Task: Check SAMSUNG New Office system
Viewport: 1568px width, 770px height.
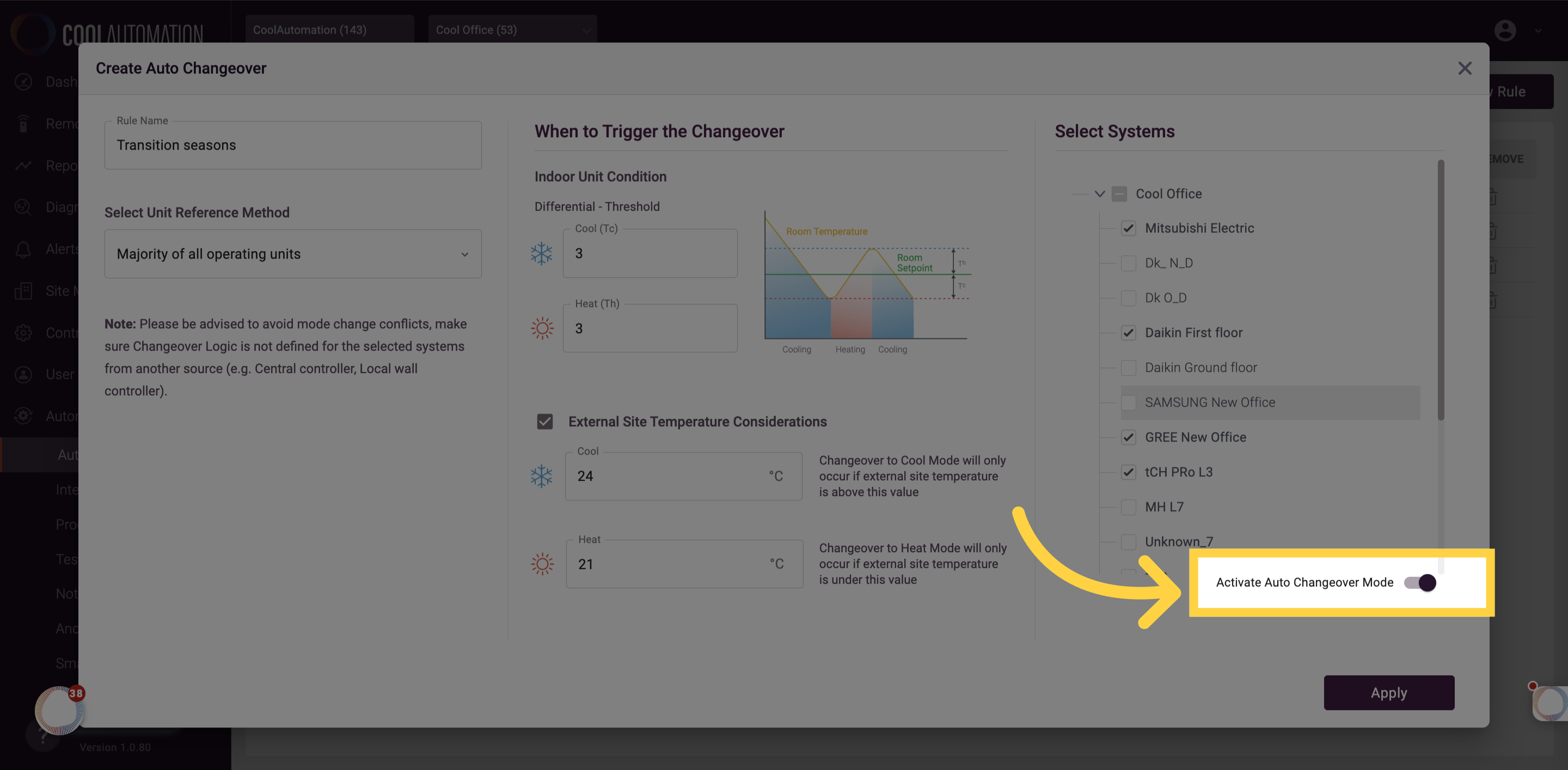Action: (x=1129, y=402)
